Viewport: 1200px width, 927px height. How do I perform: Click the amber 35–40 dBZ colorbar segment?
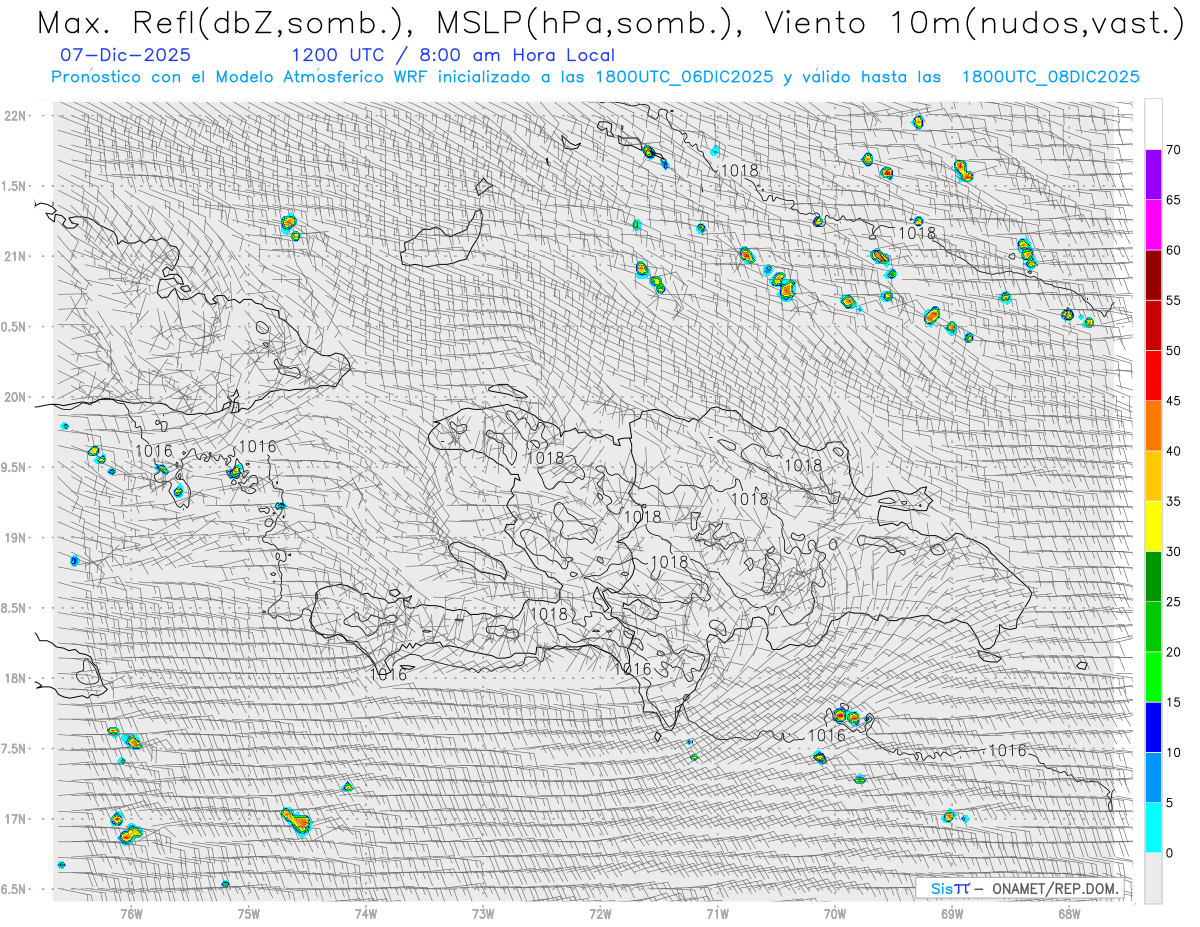coord(1153,476)
